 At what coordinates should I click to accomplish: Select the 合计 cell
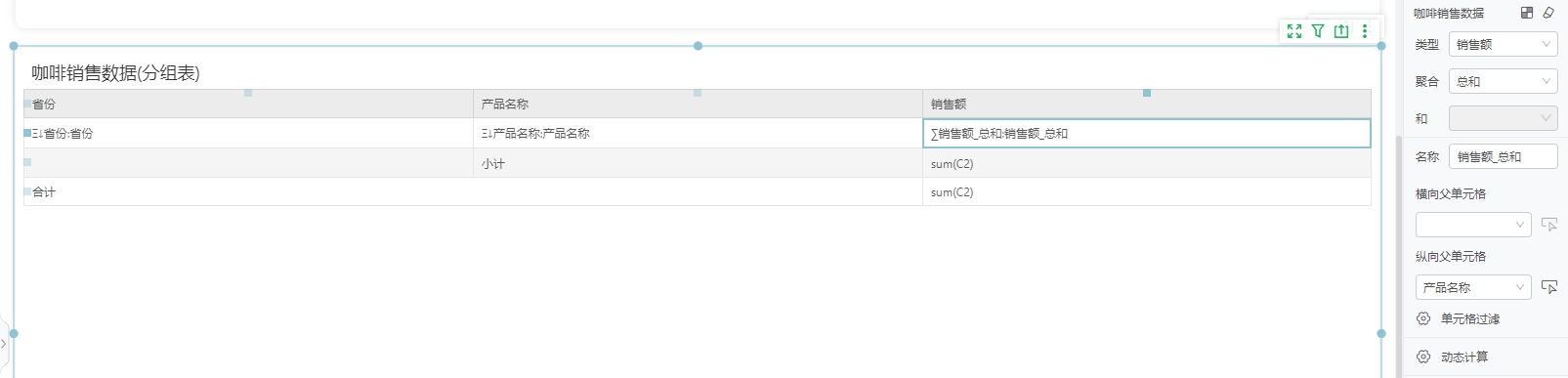tap(473, 191)
